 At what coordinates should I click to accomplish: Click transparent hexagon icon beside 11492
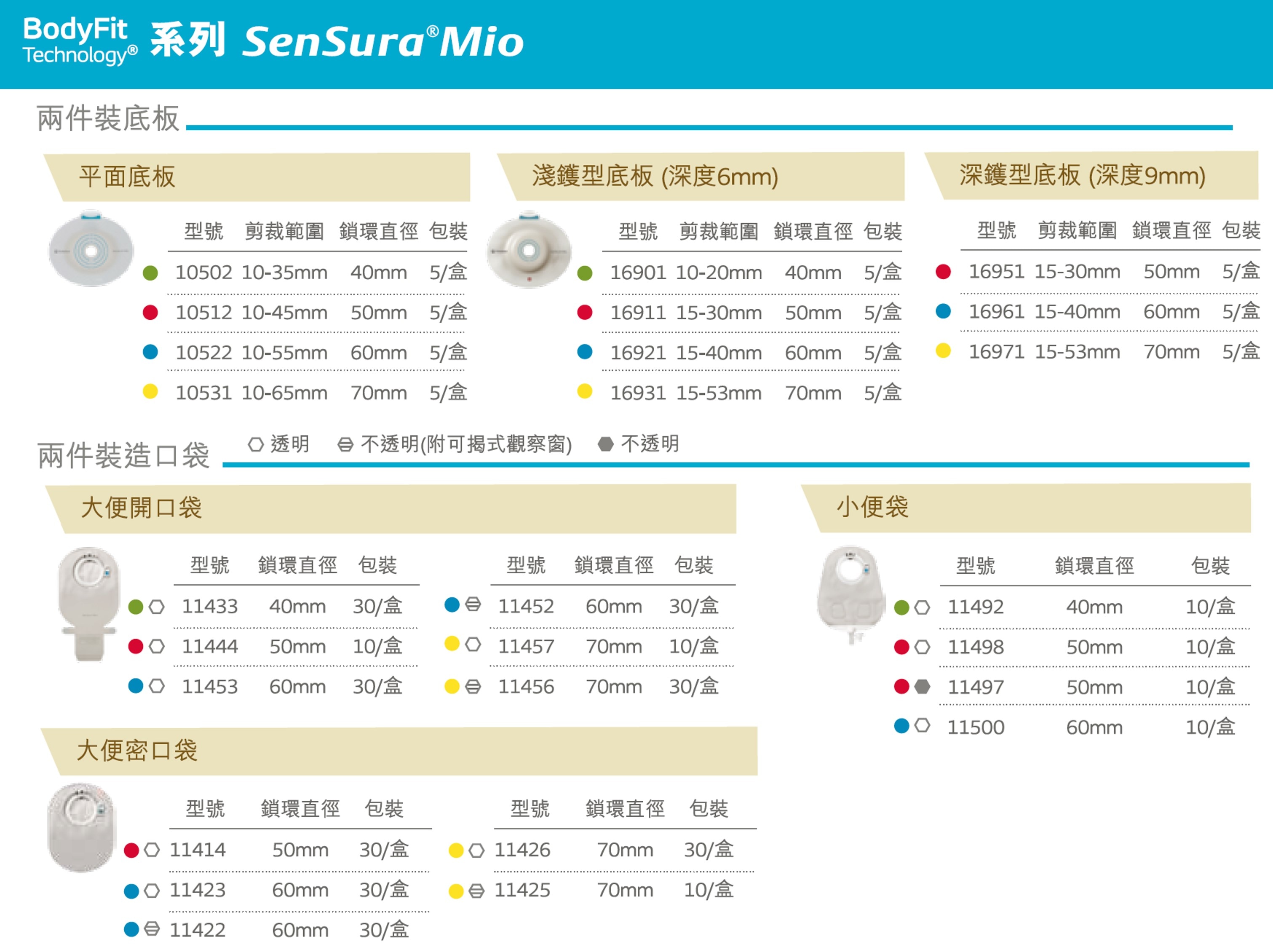922,607
